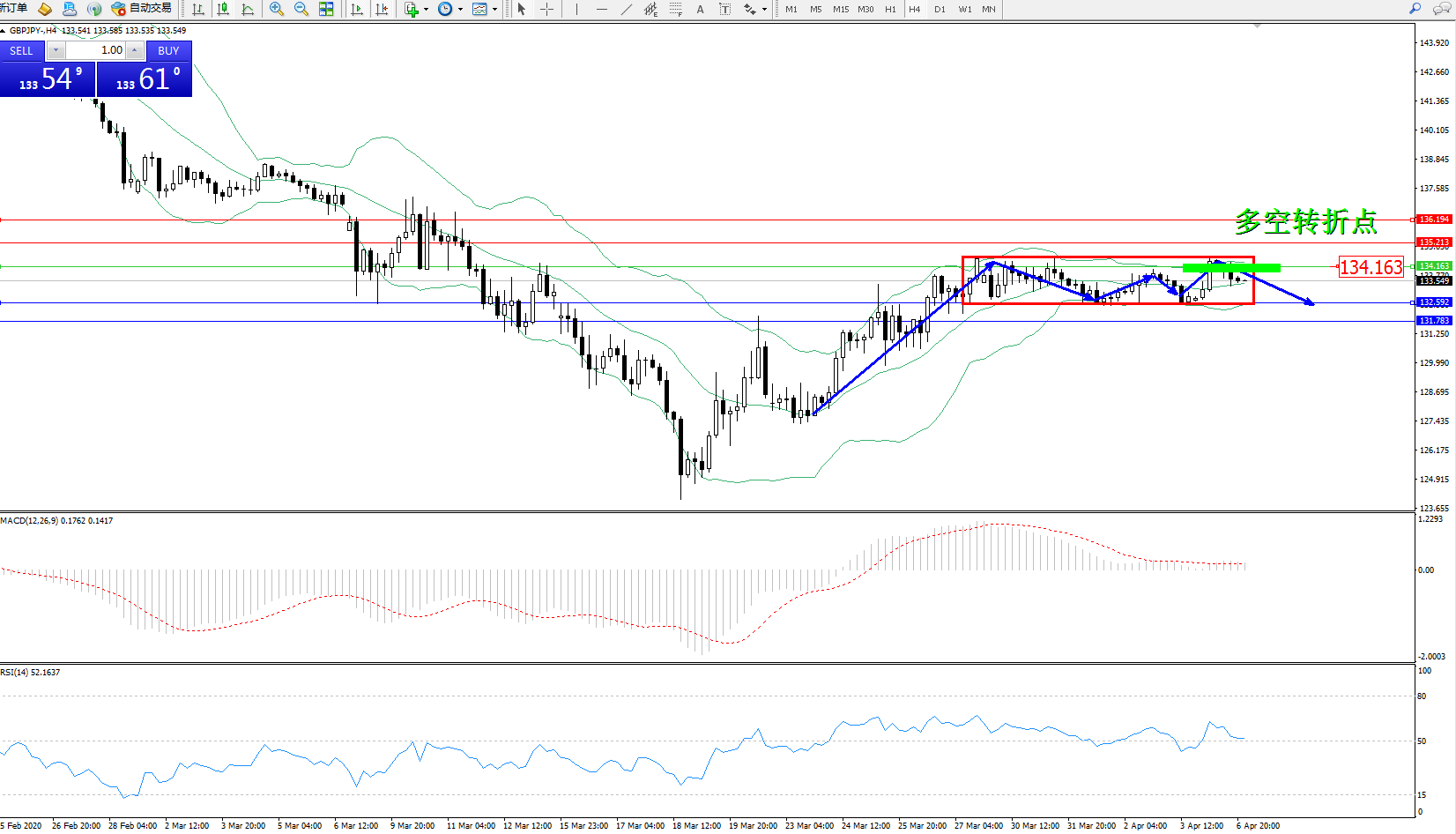Click the tile windows icon
This screenshot has height=834, width=1456.
(x=326, y=9)
